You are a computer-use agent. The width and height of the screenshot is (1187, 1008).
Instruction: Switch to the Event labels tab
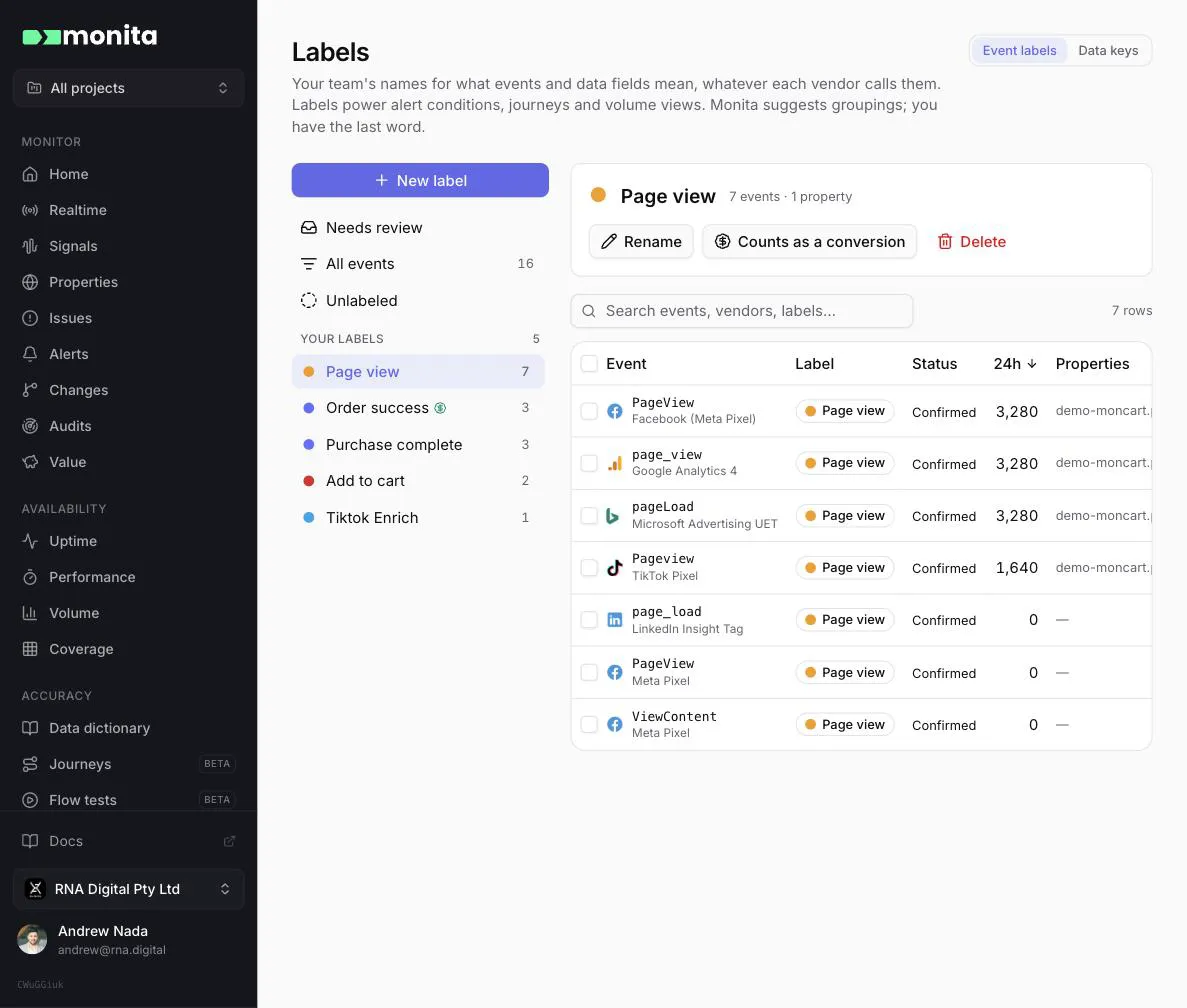(1019, 51)
